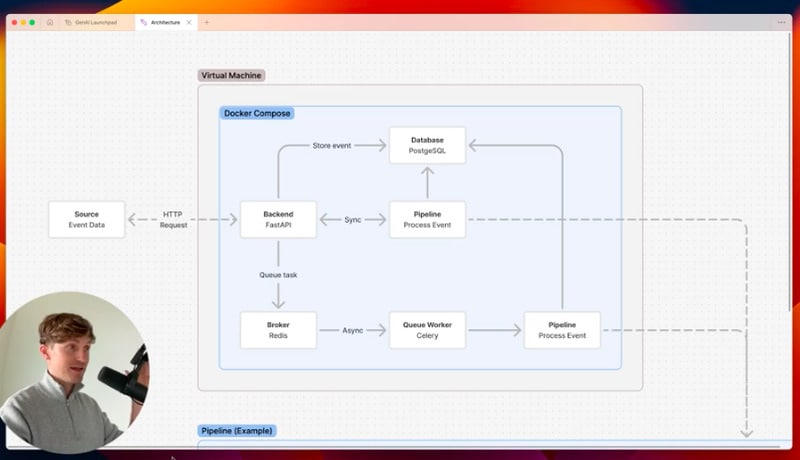Screen dimensions: 800x460
Task: Select the Backend FastAPI node
Action: click(278, 220)
